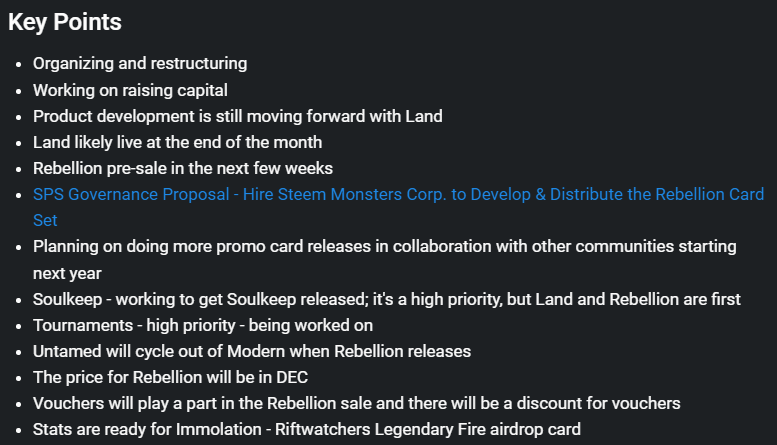Screen dimensions: 777x445
Task: Click the 'Tournaments - high priority' line
Action: [x=203, y=325]
